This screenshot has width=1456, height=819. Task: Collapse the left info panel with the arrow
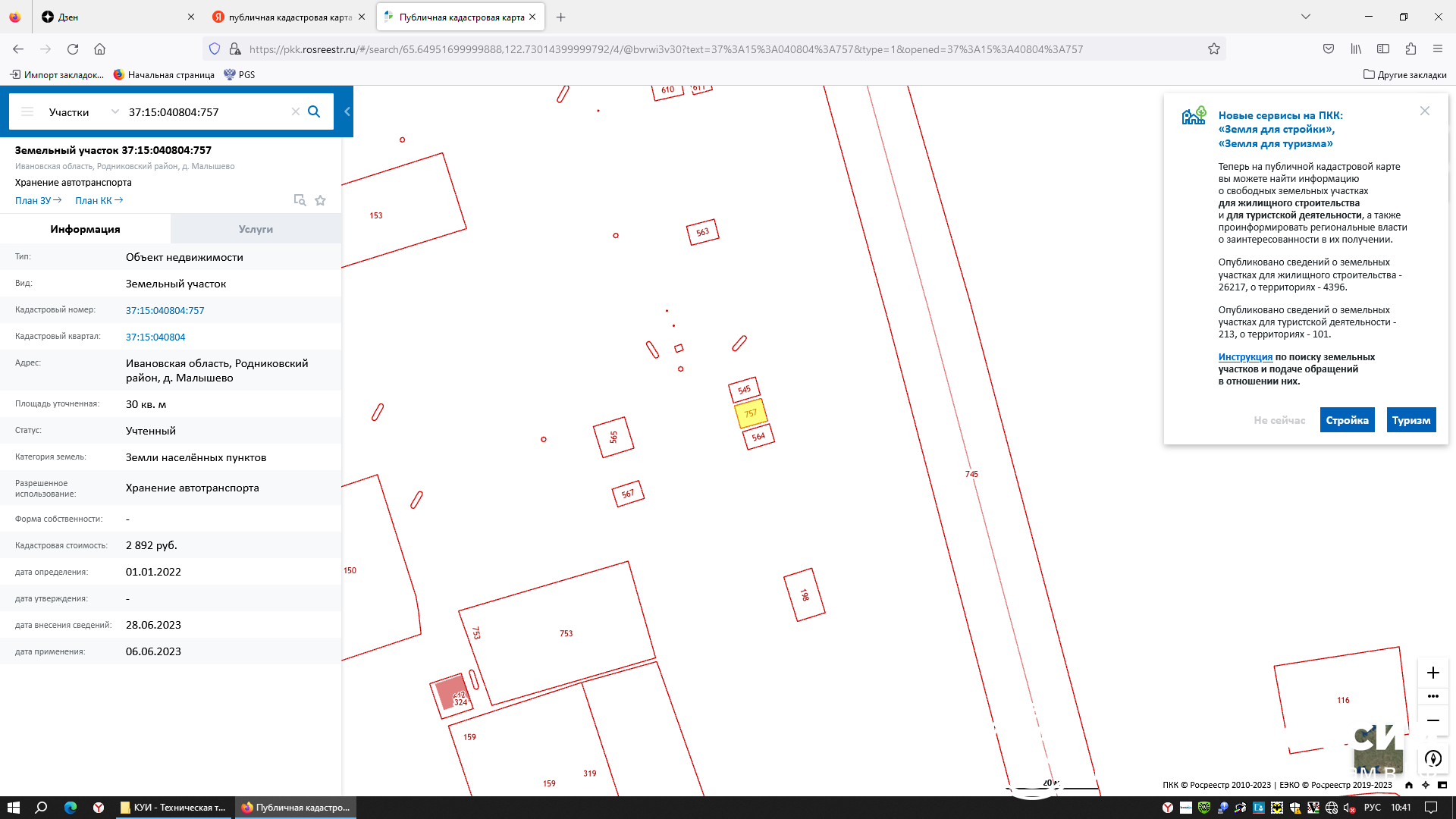(x=347, y=111)
